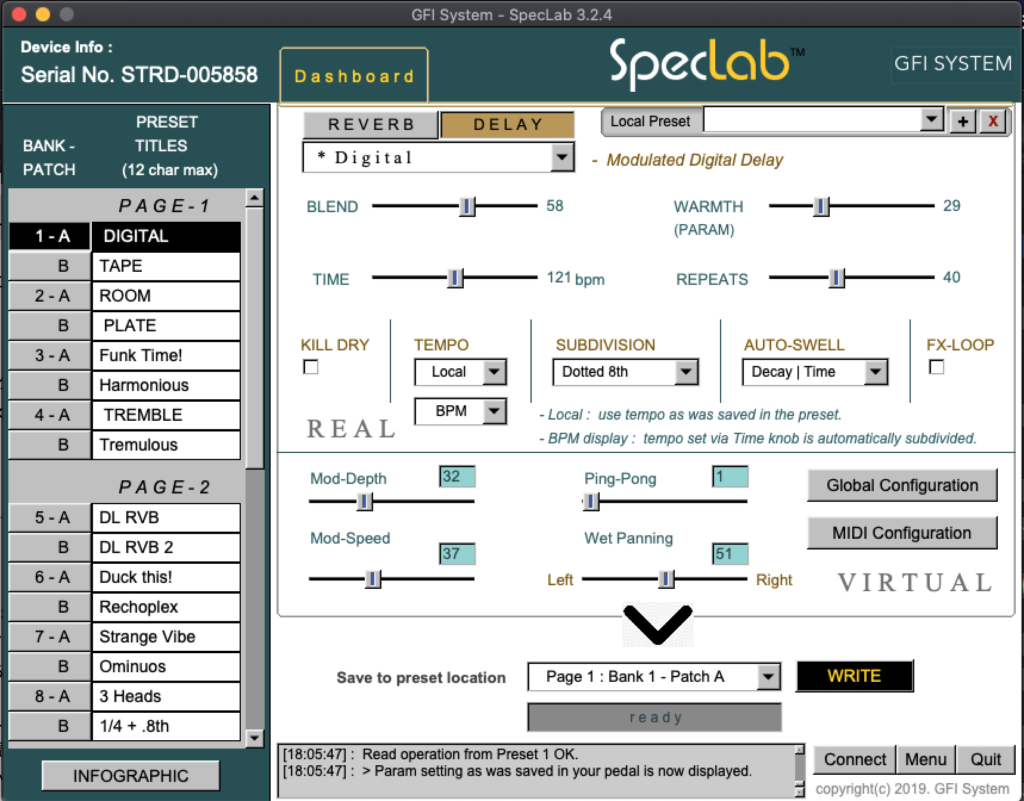Switch to the Reverb engine

coord(371,124)
